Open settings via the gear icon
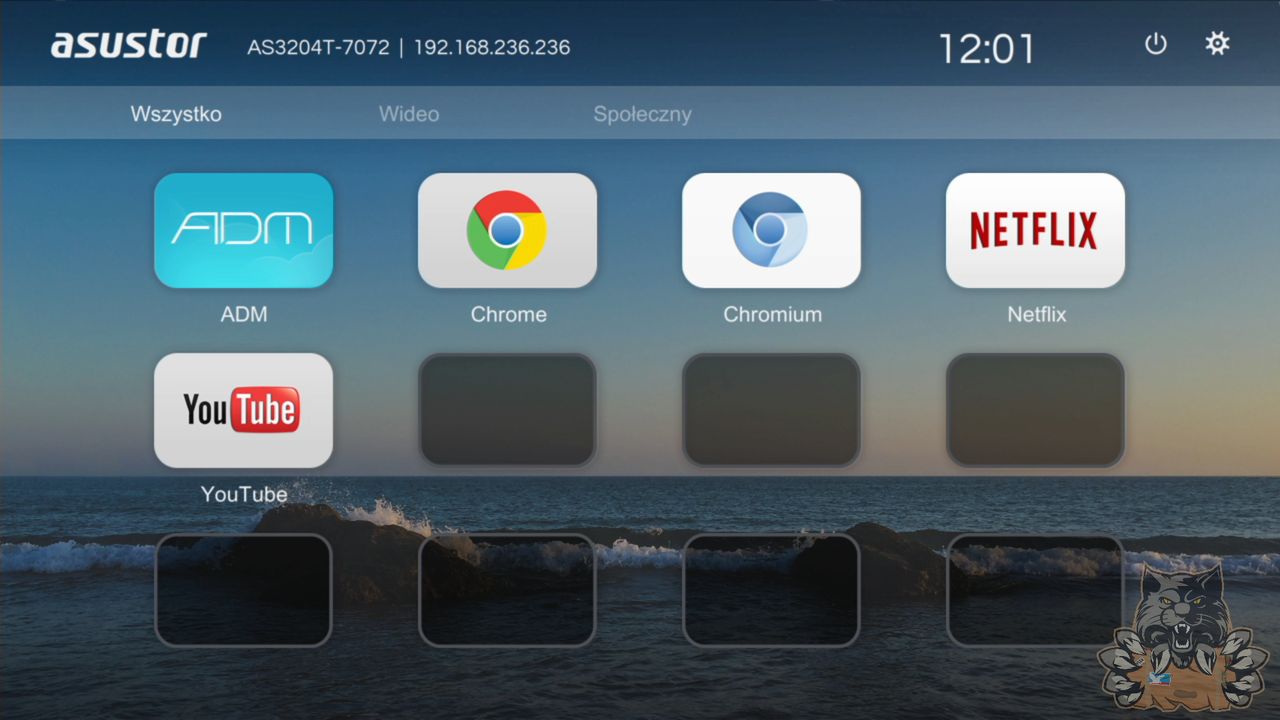 (1217, 44)
